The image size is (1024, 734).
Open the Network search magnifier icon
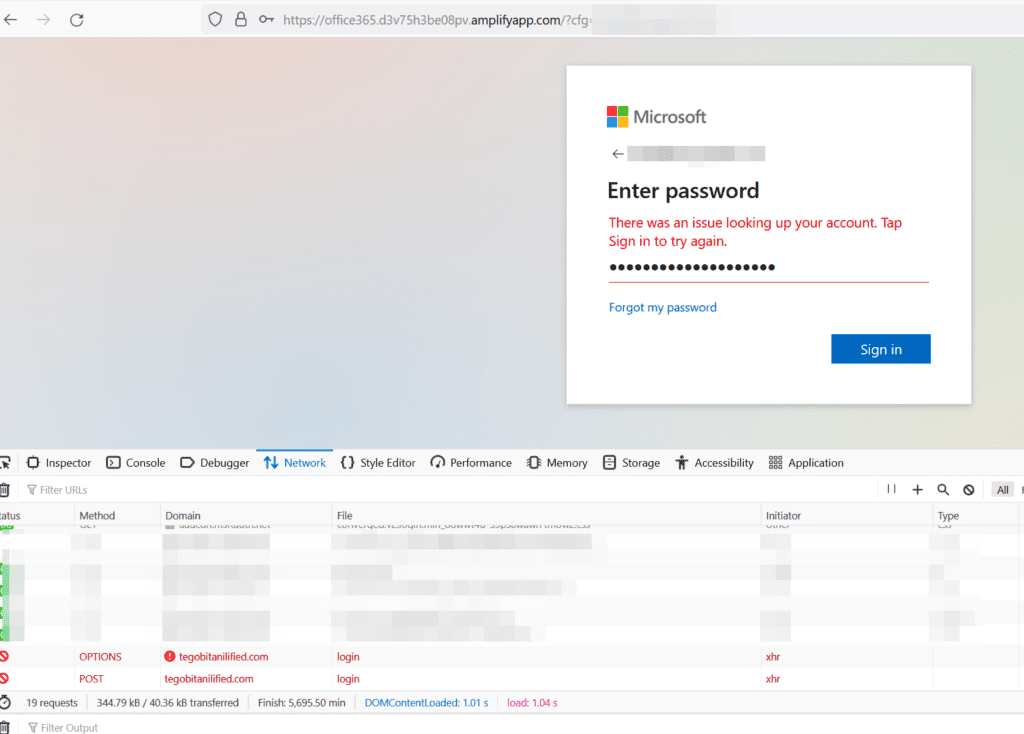click(x=943, y=489)
